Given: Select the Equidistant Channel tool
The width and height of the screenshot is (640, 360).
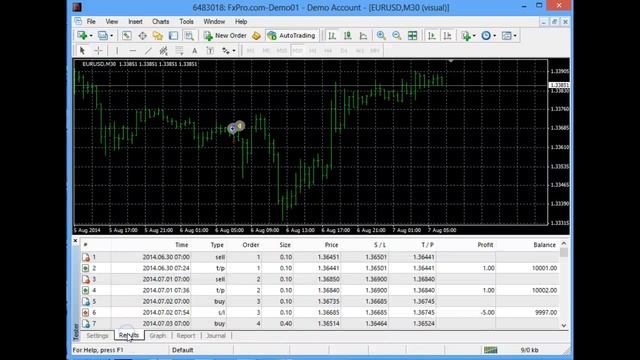Looking at the screenshot, I should click(x=163, y=51).
